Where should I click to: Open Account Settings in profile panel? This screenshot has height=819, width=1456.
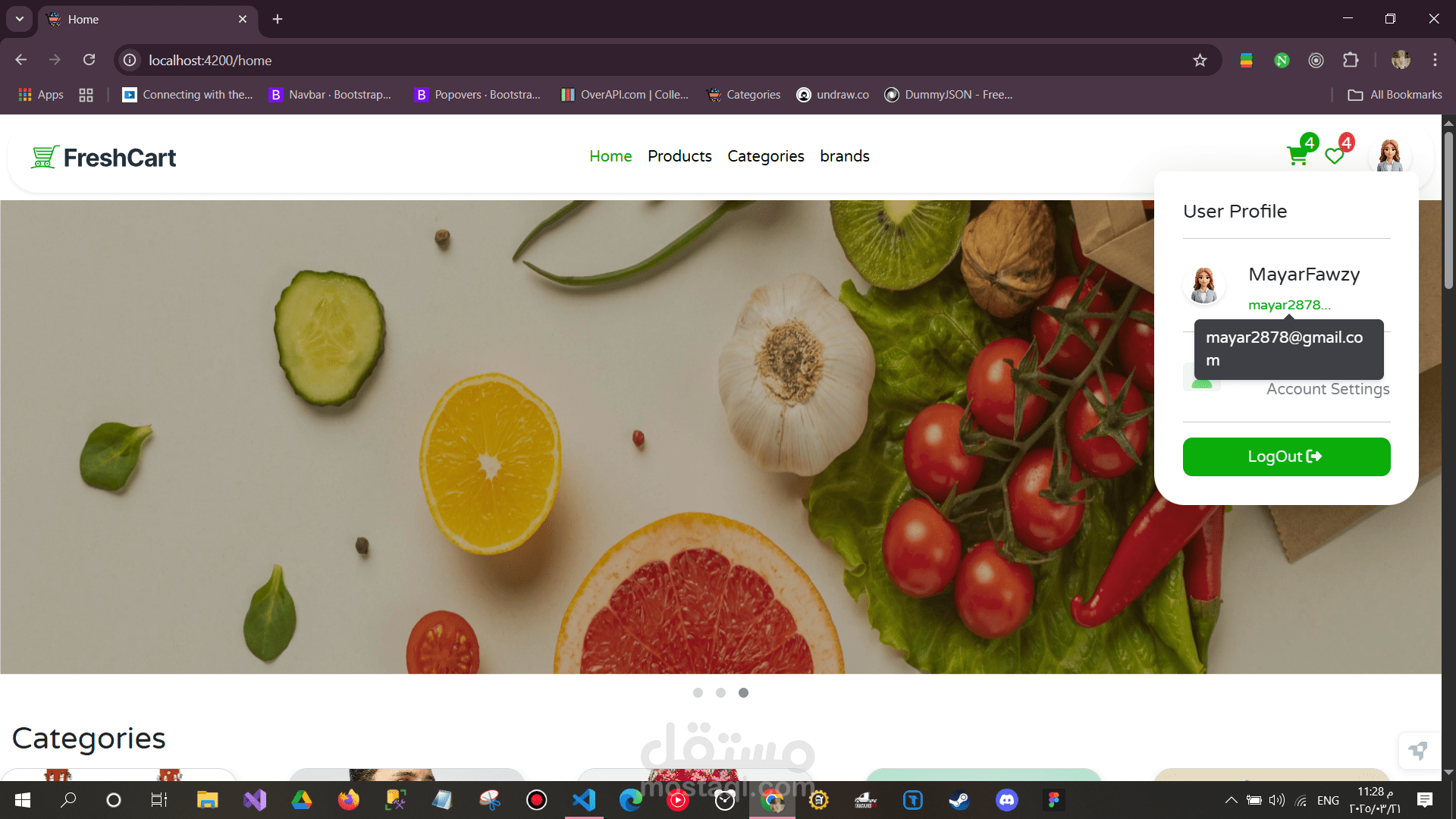[x=1327, y=389]
